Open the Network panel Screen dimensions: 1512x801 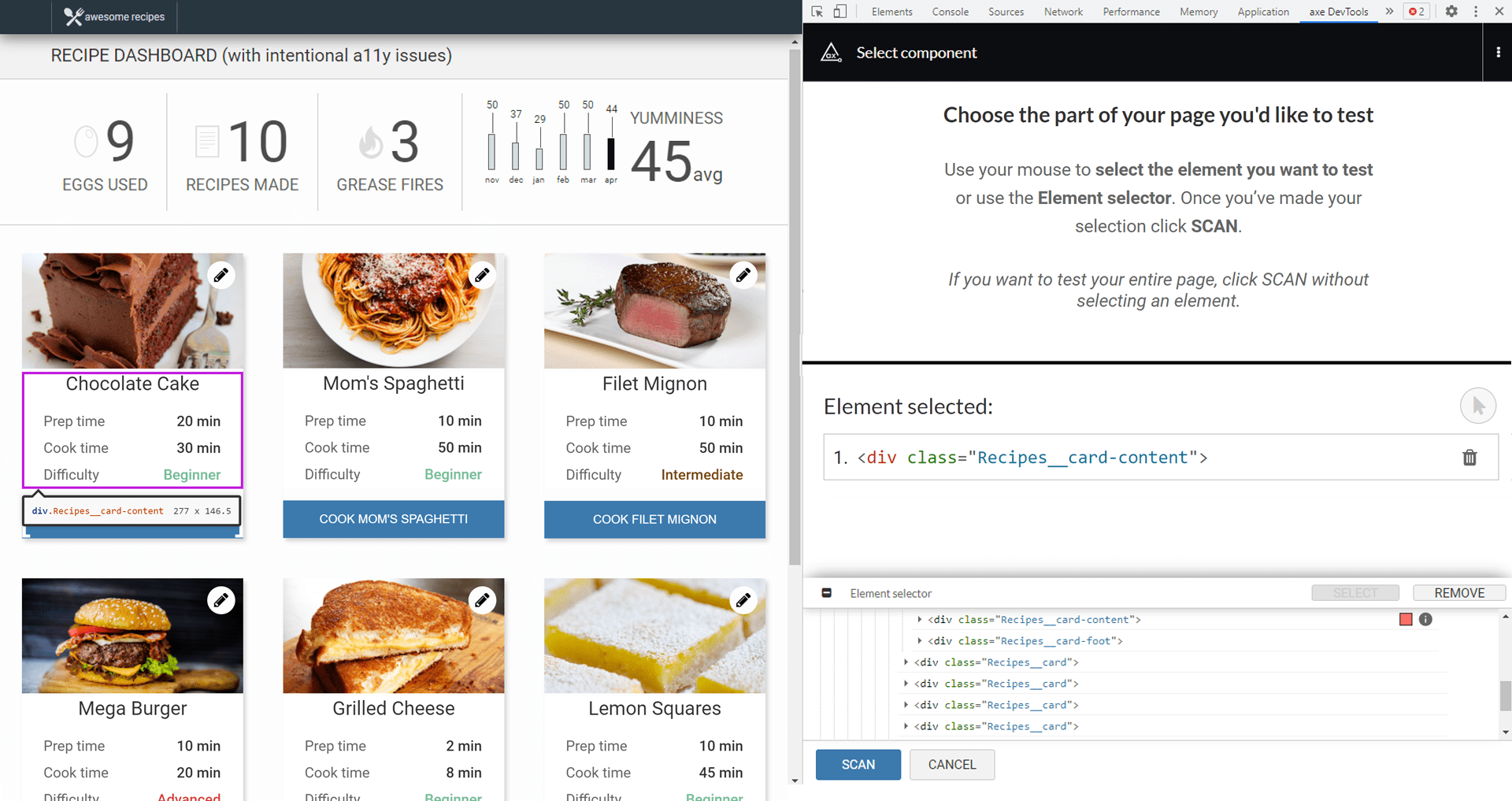click(x=1063, y=12)
